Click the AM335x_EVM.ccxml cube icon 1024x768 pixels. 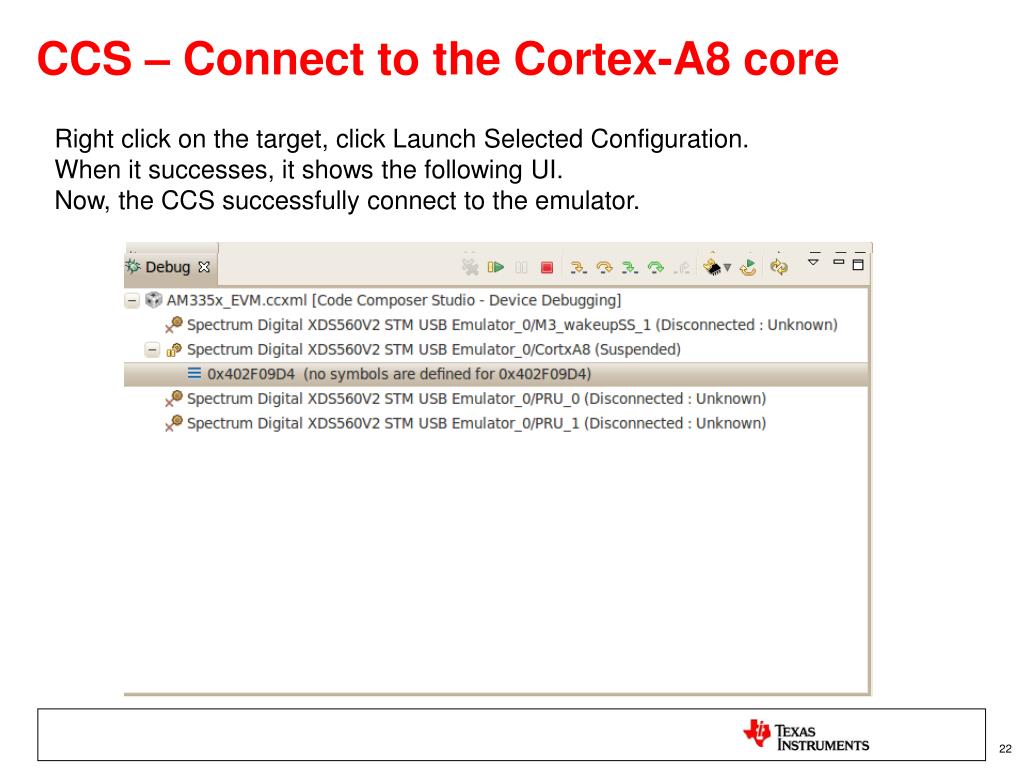153,300
